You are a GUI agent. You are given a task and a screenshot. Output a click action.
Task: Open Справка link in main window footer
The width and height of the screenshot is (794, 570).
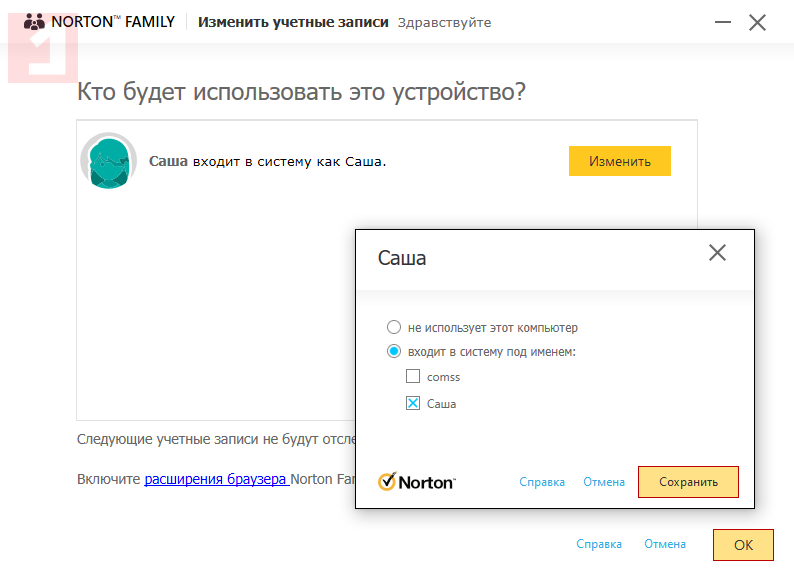599,544
